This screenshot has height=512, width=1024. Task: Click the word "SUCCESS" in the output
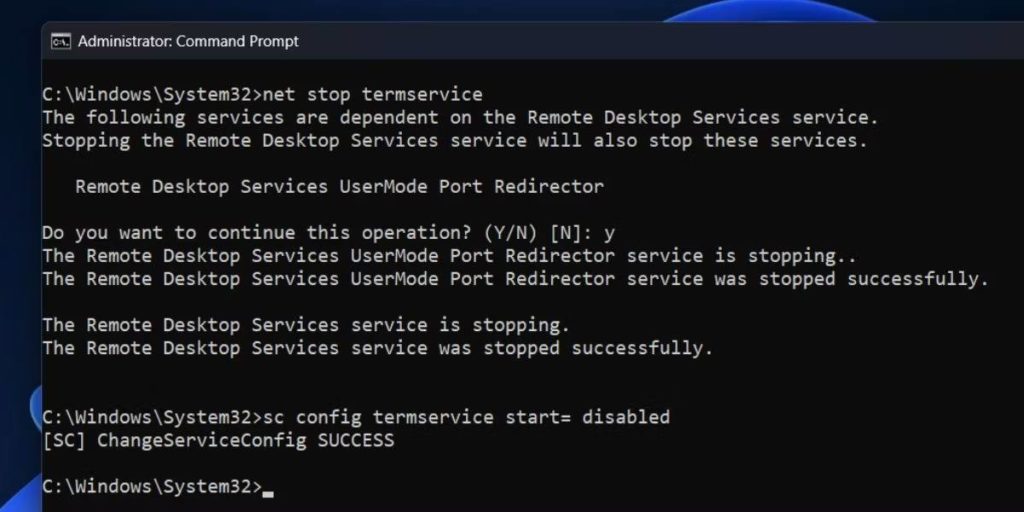click(x=355, y=439)
